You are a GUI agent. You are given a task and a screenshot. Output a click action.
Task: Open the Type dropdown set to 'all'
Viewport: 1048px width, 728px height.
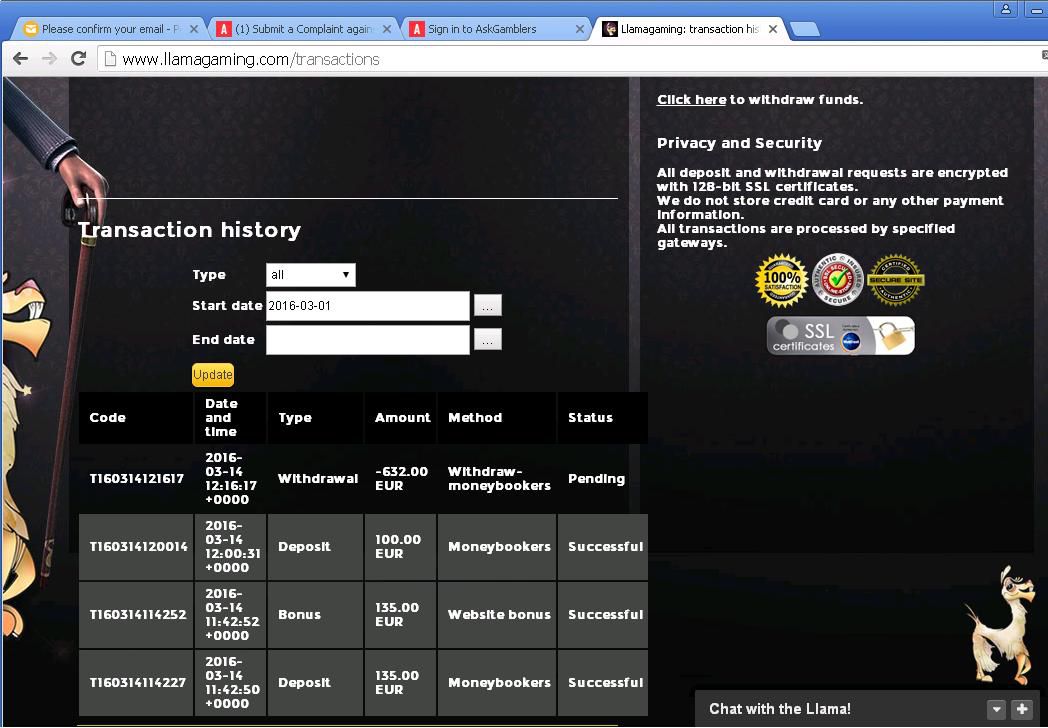click(x=311, y=275)
